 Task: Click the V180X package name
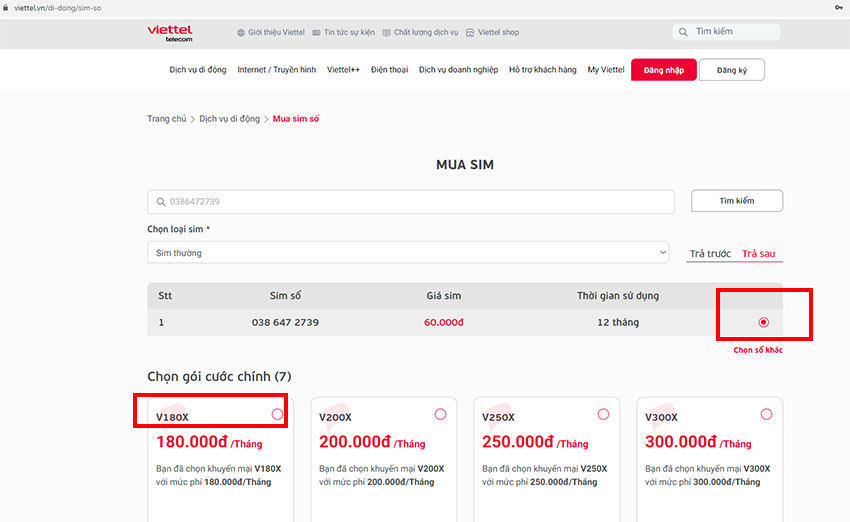(x=172, y=417)
